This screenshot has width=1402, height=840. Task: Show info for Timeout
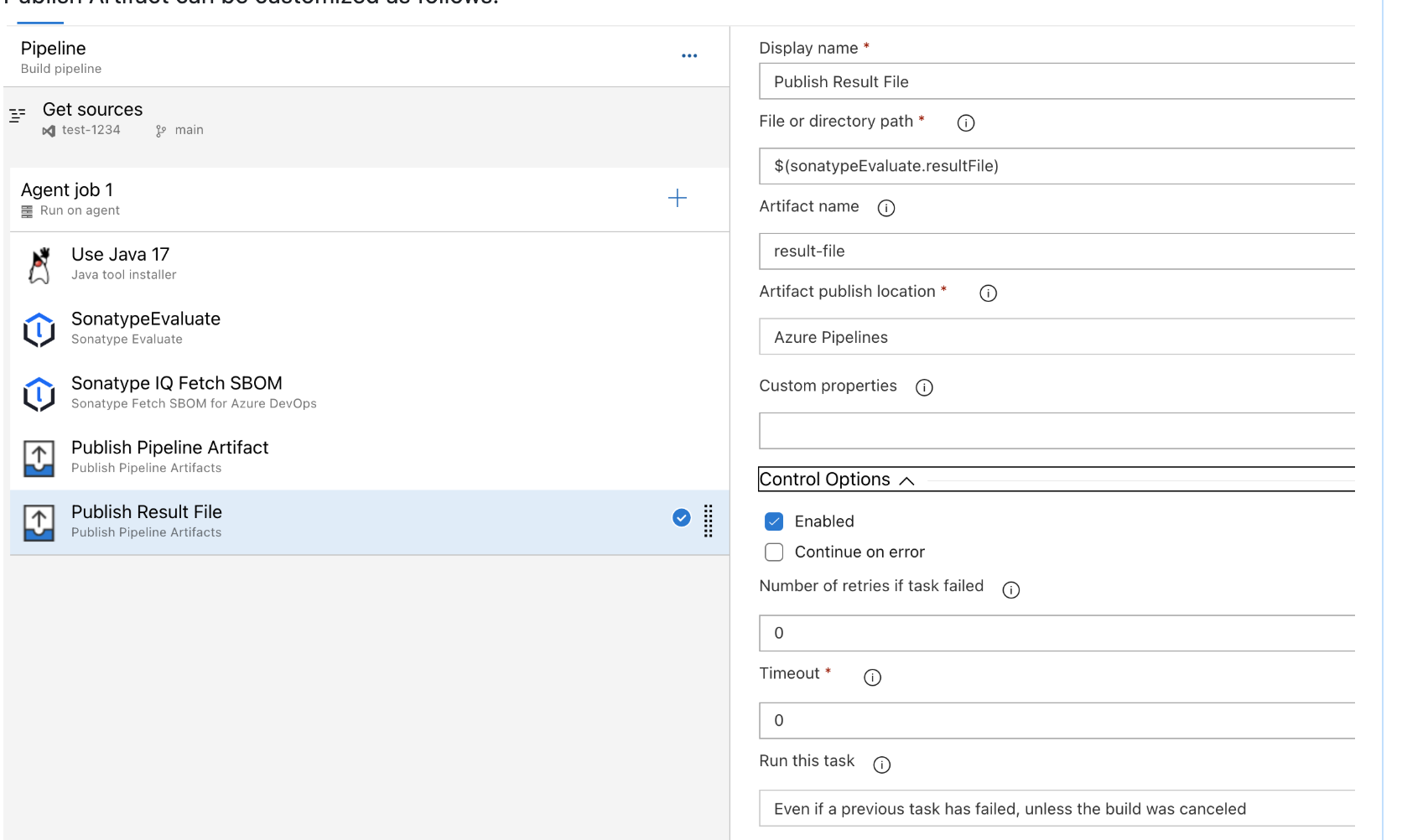[873, 677]
